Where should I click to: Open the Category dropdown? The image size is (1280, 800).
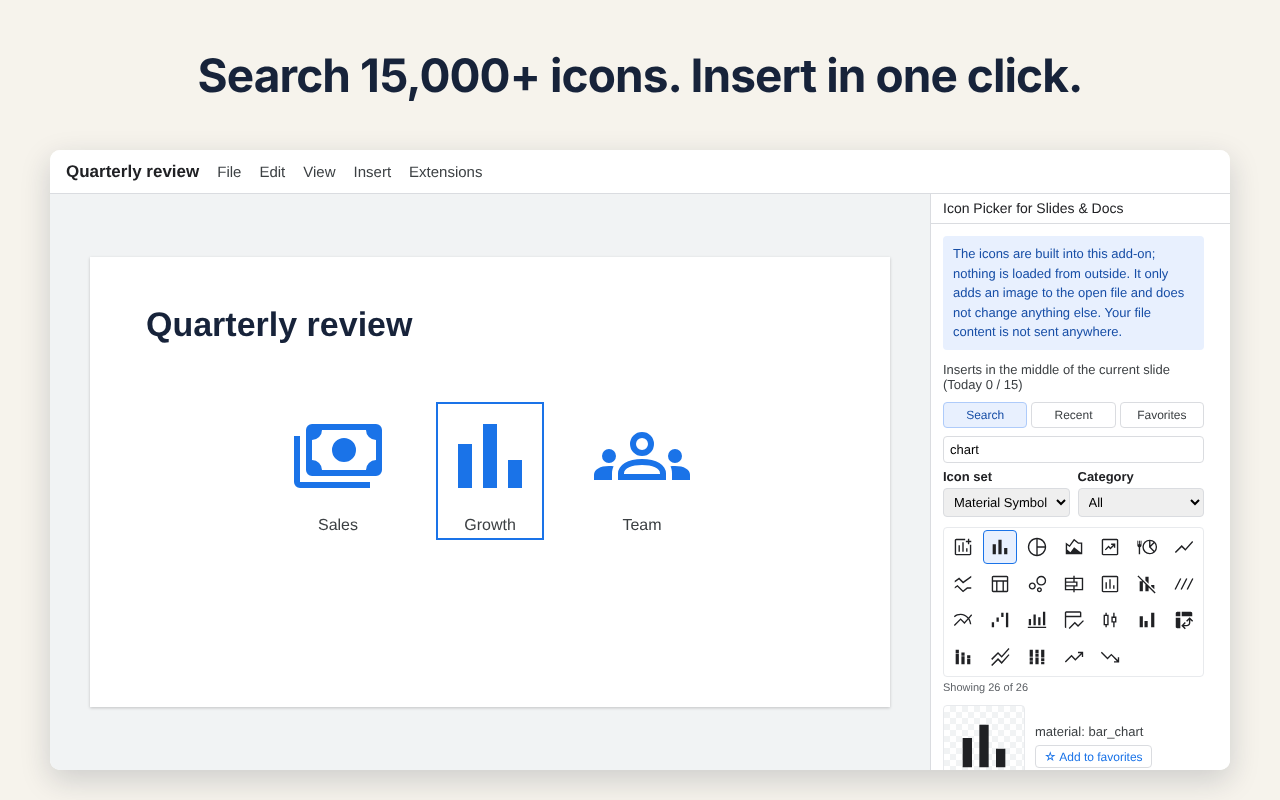click(1141, 502)
